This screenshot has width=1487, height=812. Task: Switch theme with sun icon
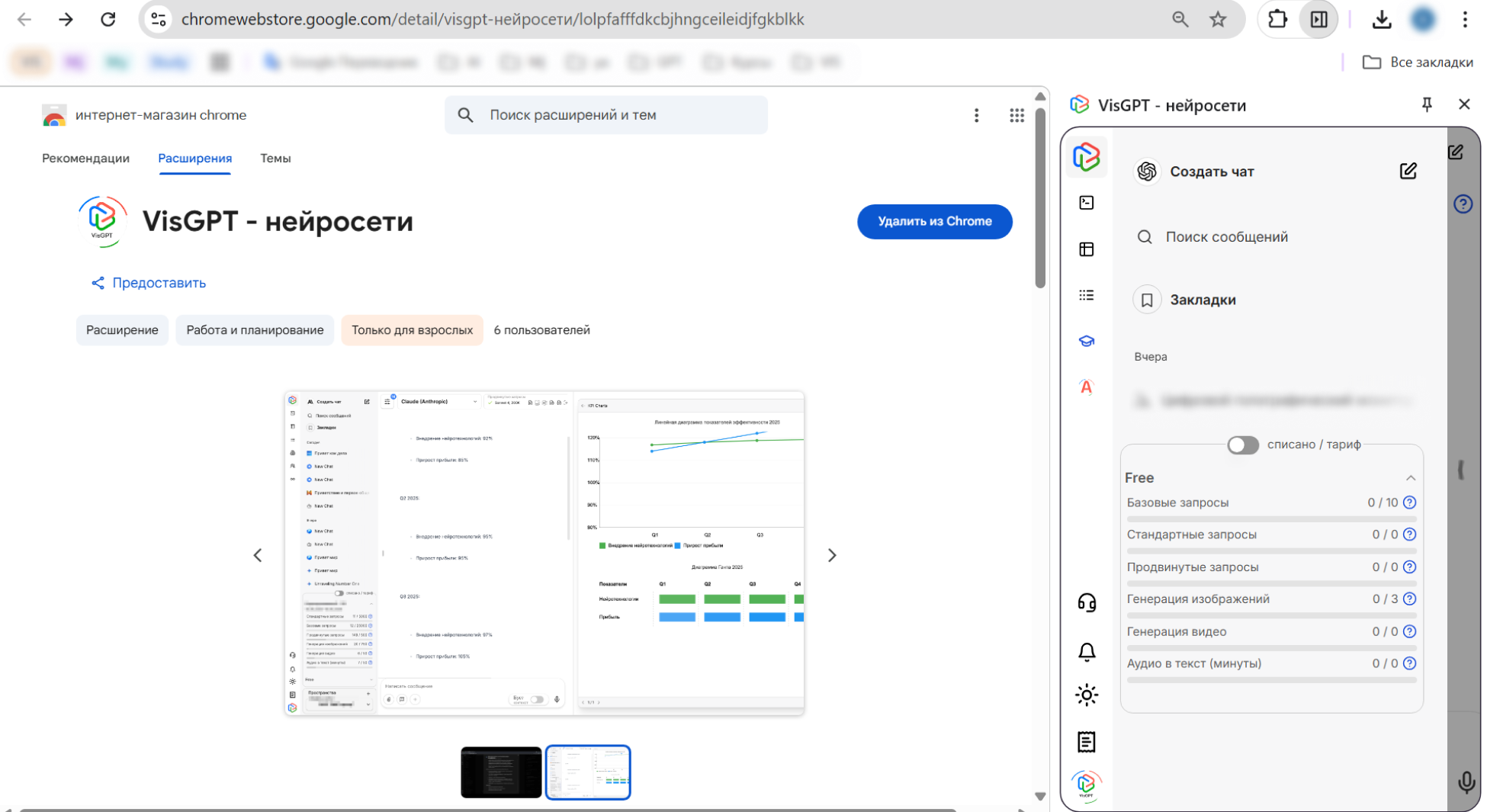[x=1087, y=695]
